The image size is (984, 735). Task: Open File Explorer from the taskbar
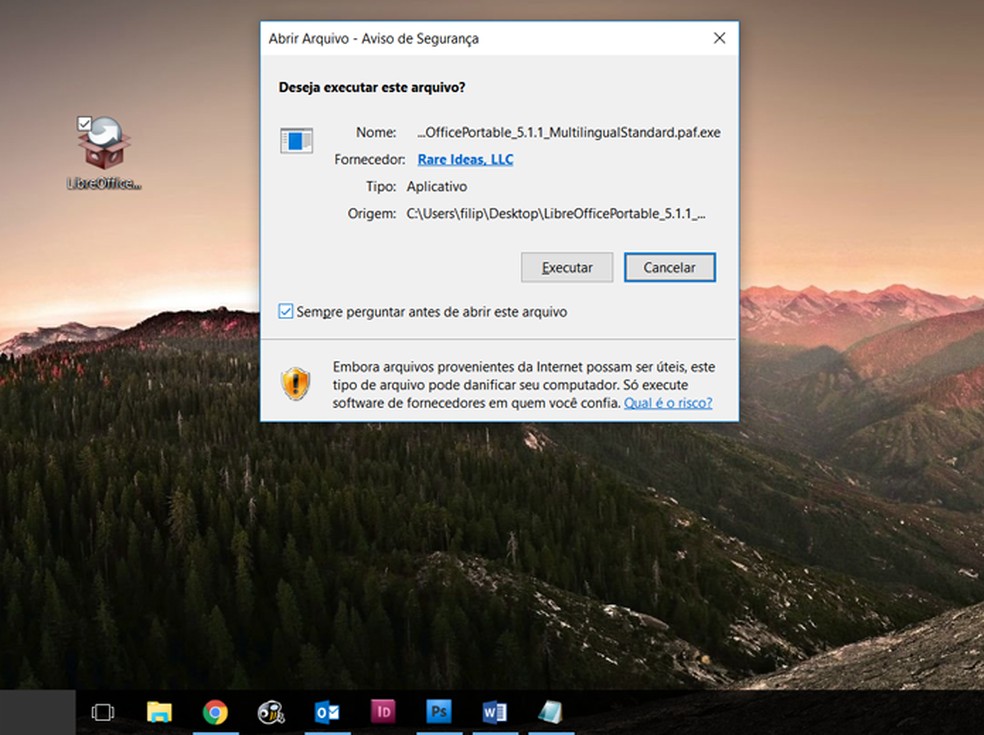coord(159,712)
